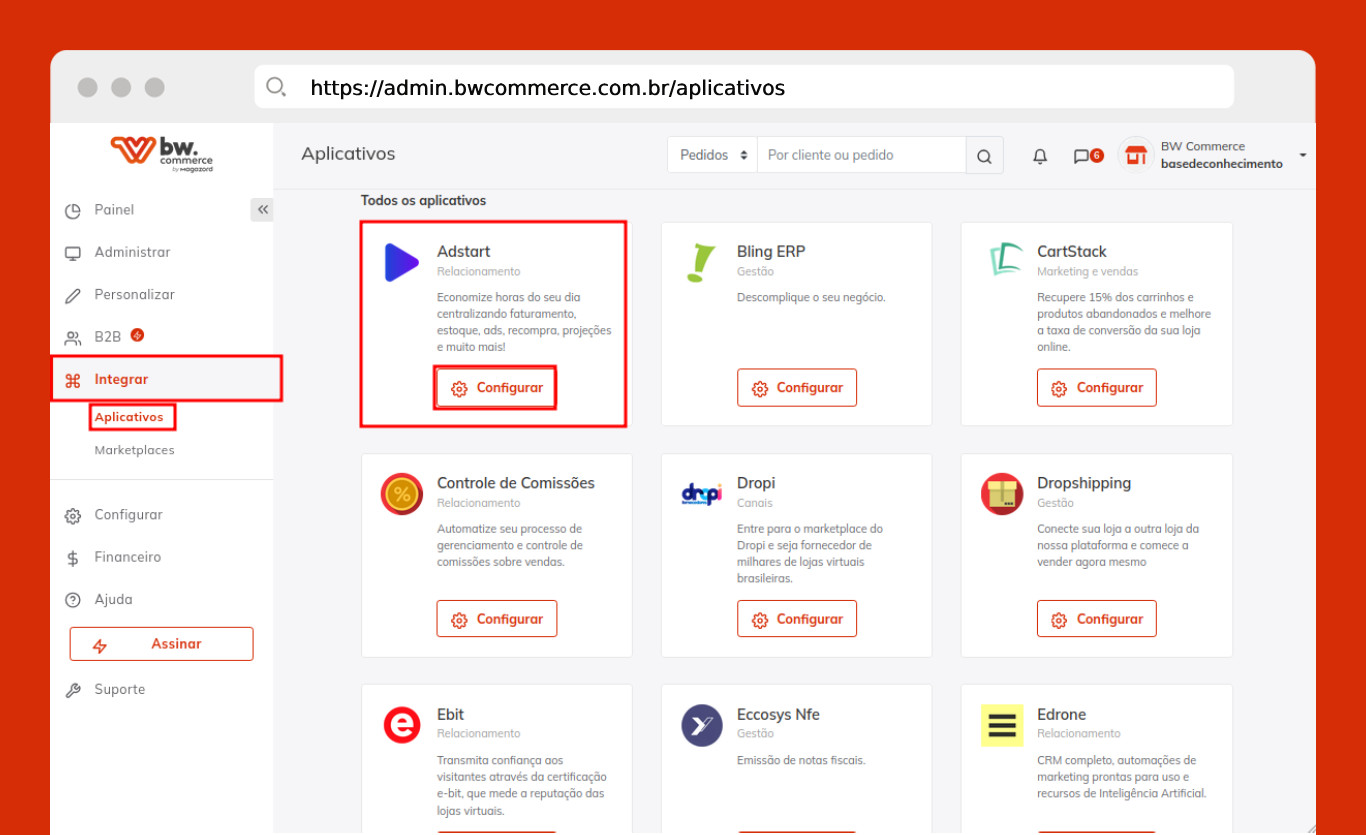1366x835 pixels.
Task: Click the Ebit app title
Action: coord(451,715)
